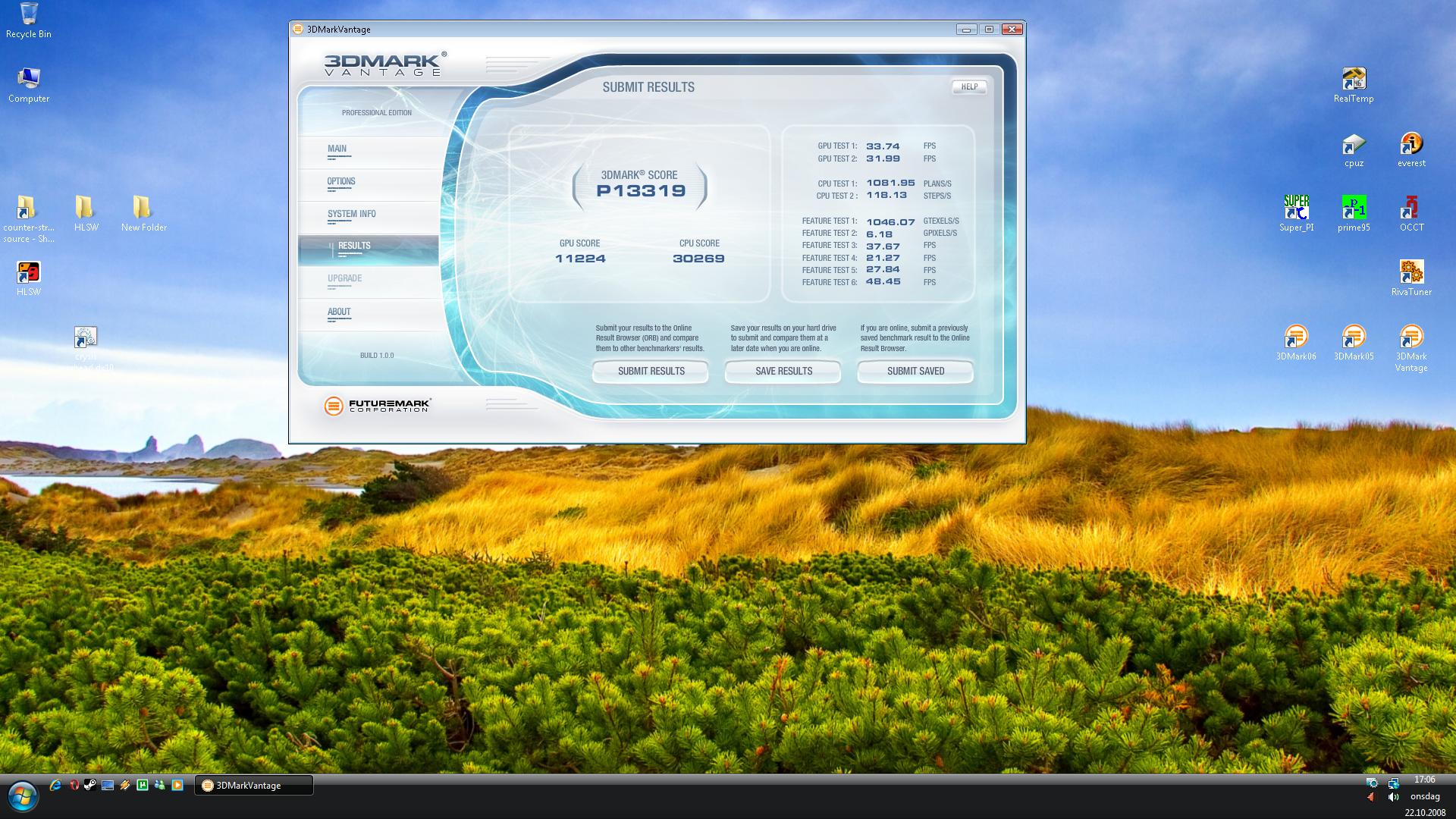The width and height of the screenshot is (1456, 819).
Task: Select the everest desktop shortcut
Action: click(1411, 149)
